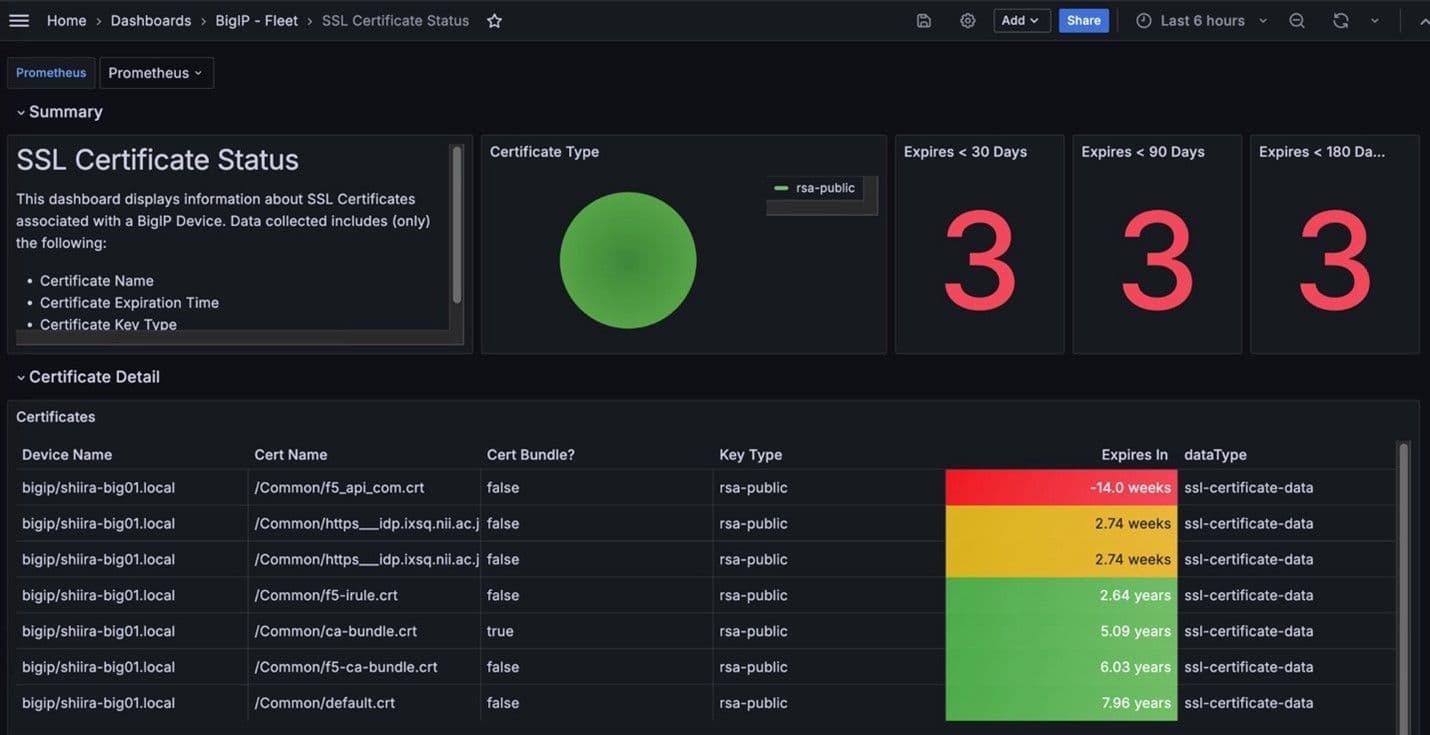Click the description panel scrollbar
This screenshot has height=735, width=1430.
click(x=457, y=225)
